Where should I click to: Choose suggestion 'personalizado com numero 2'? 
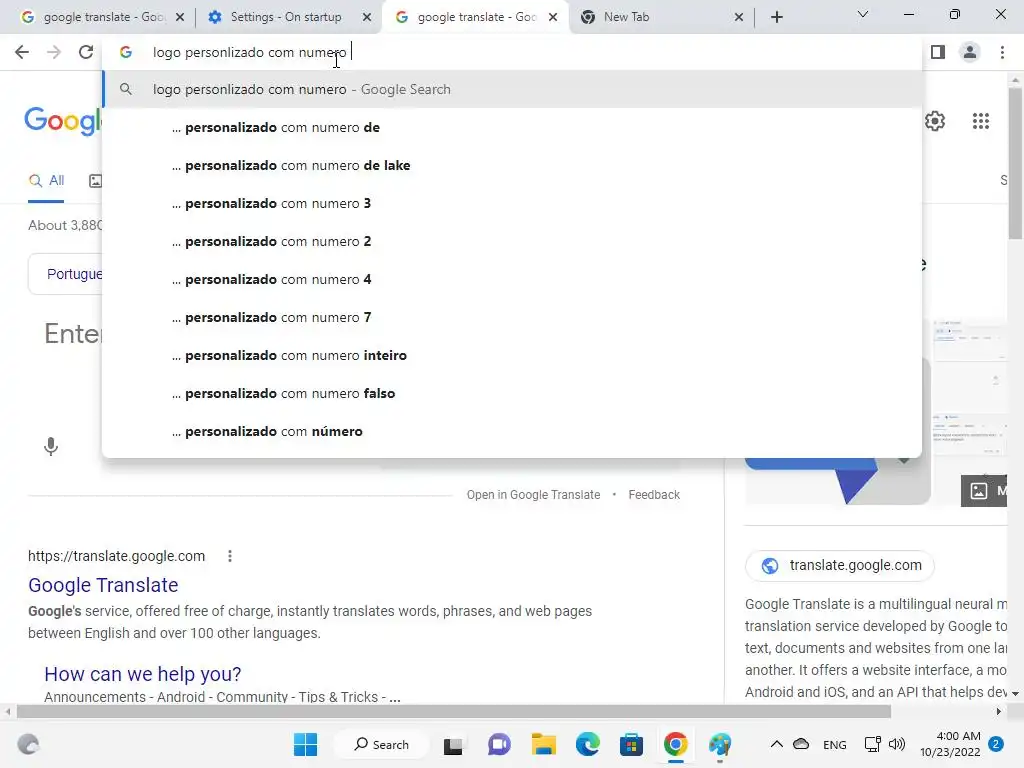coord(512,241)
